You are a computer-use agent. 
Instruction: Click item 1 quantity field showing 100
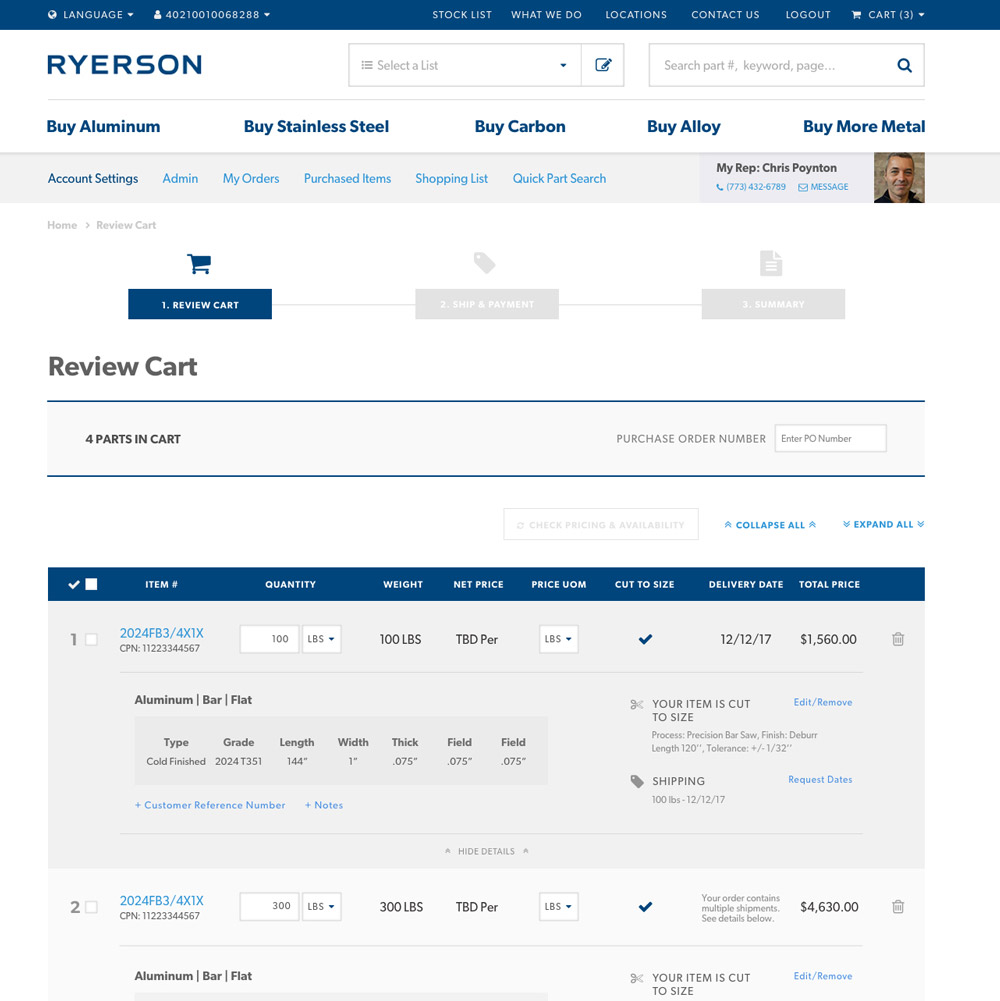(269, 639)
